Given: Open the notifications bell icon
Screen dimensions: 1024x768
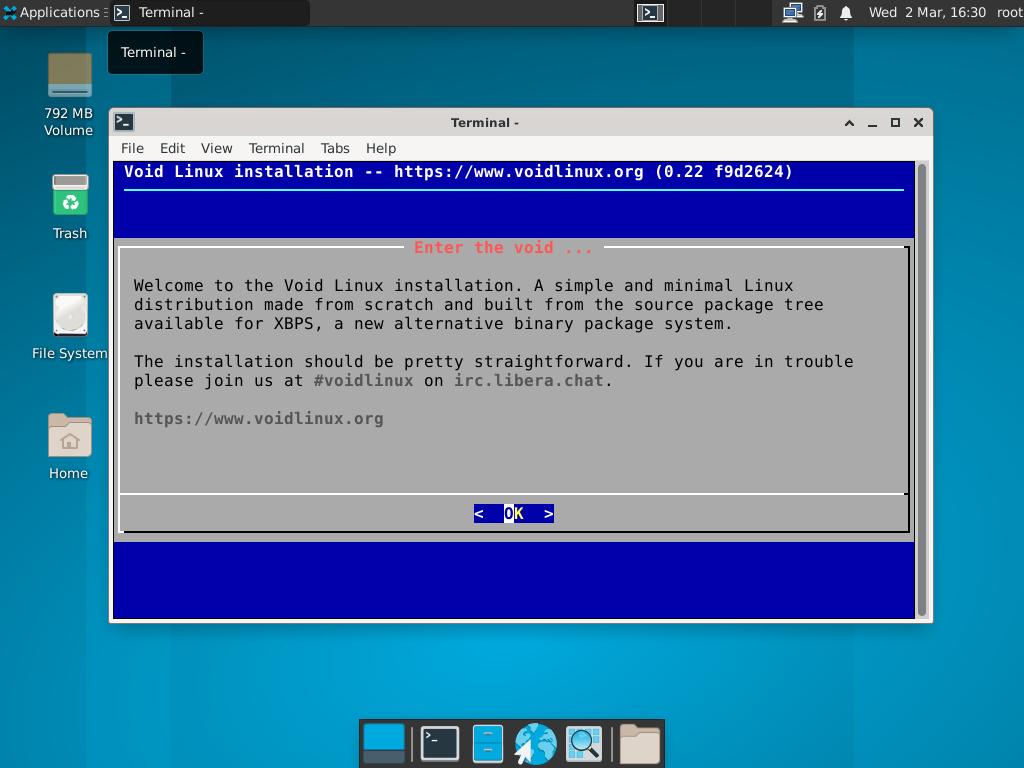Looking at the screenshot, I should point(846,12).
